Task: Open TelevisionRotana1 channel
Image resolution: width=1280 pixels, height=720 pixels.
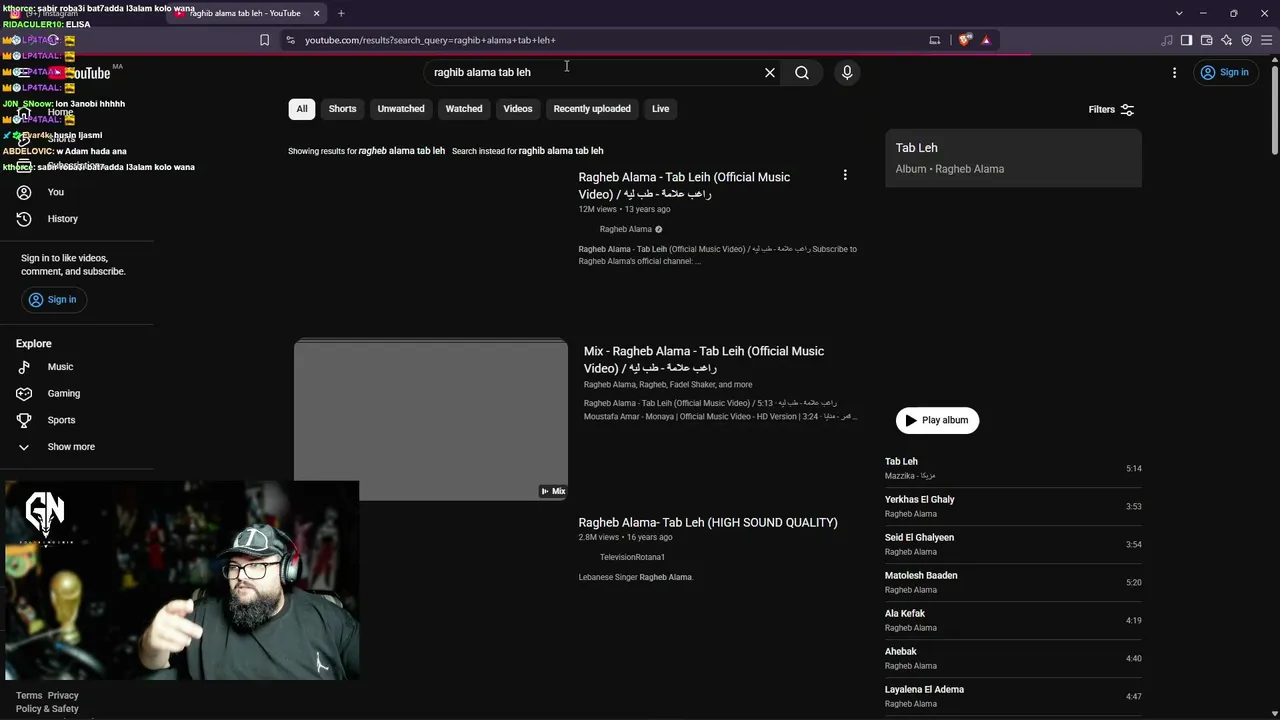Action: [632, 557]
